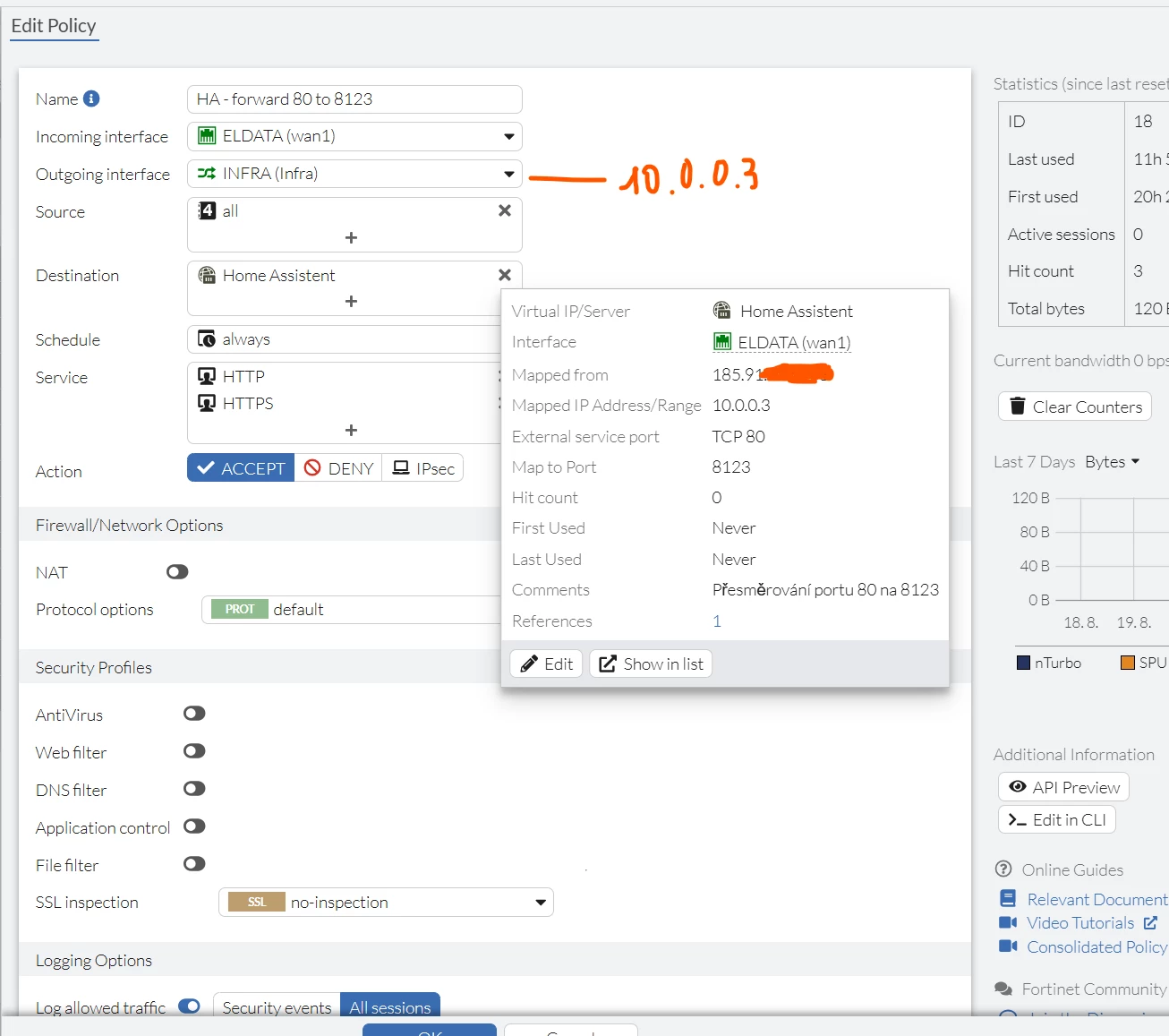Add a new source address

pos(351,237)
